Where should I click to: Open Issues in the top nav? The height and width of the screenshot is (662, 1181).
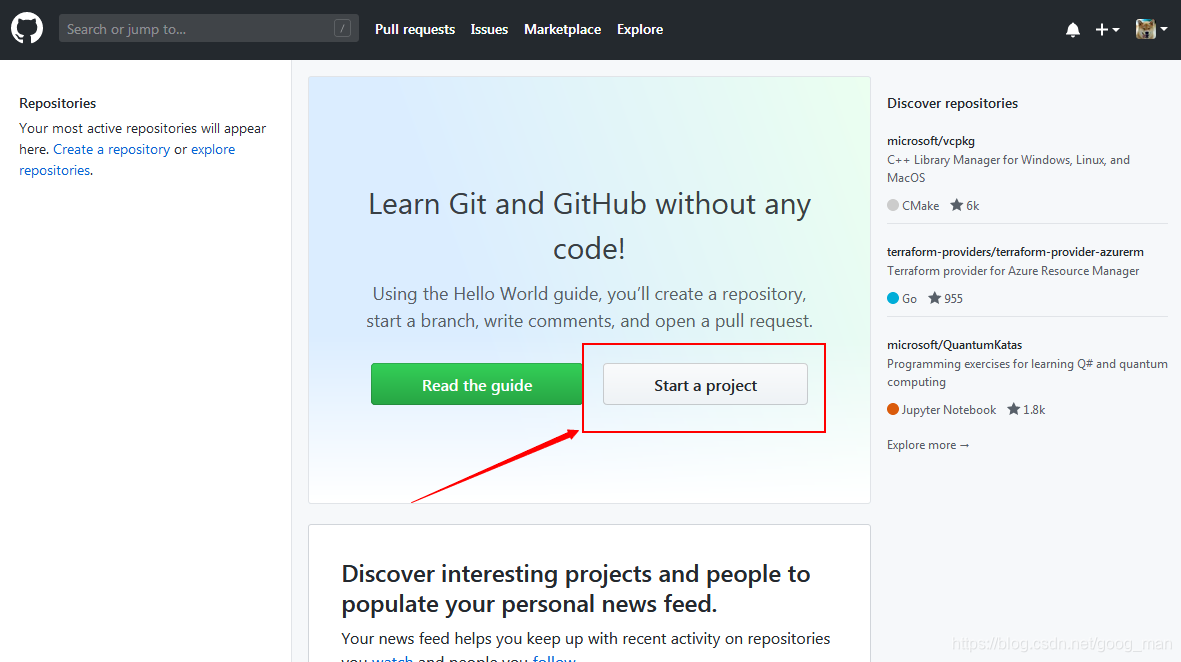pos(490,29)
